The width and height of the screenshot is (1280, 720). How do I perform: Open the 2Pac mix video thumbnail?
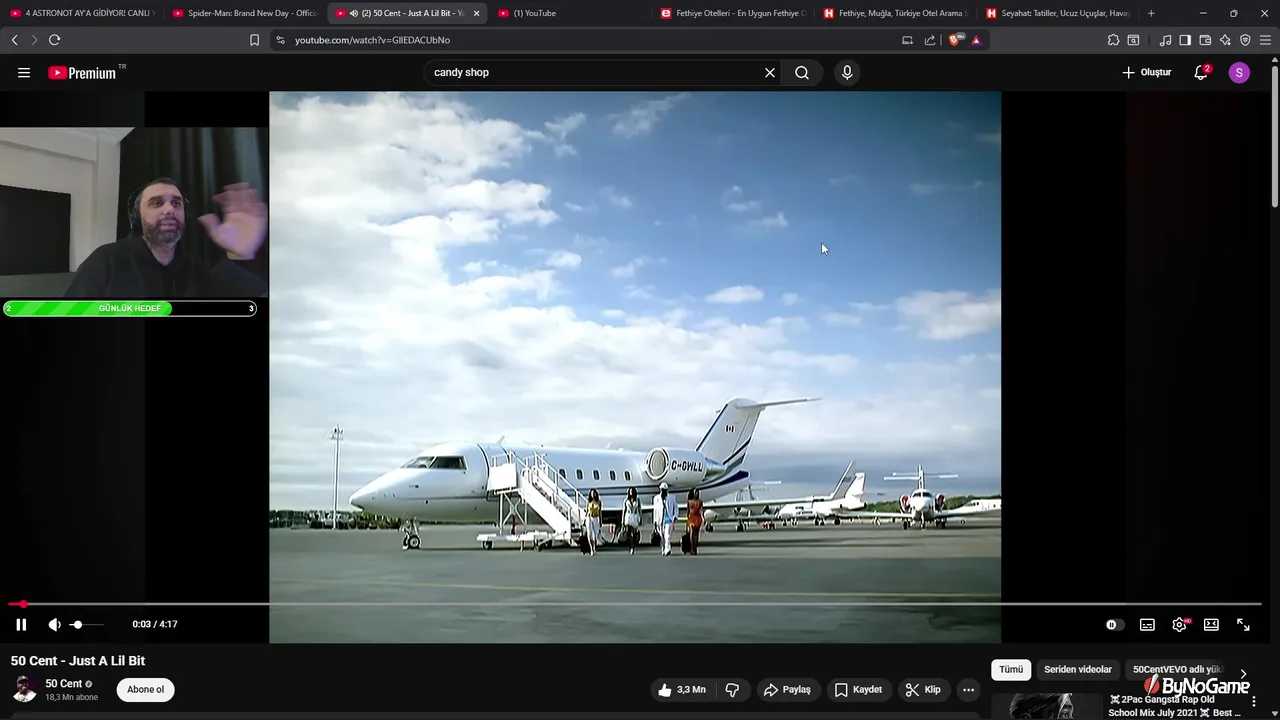1046,706
